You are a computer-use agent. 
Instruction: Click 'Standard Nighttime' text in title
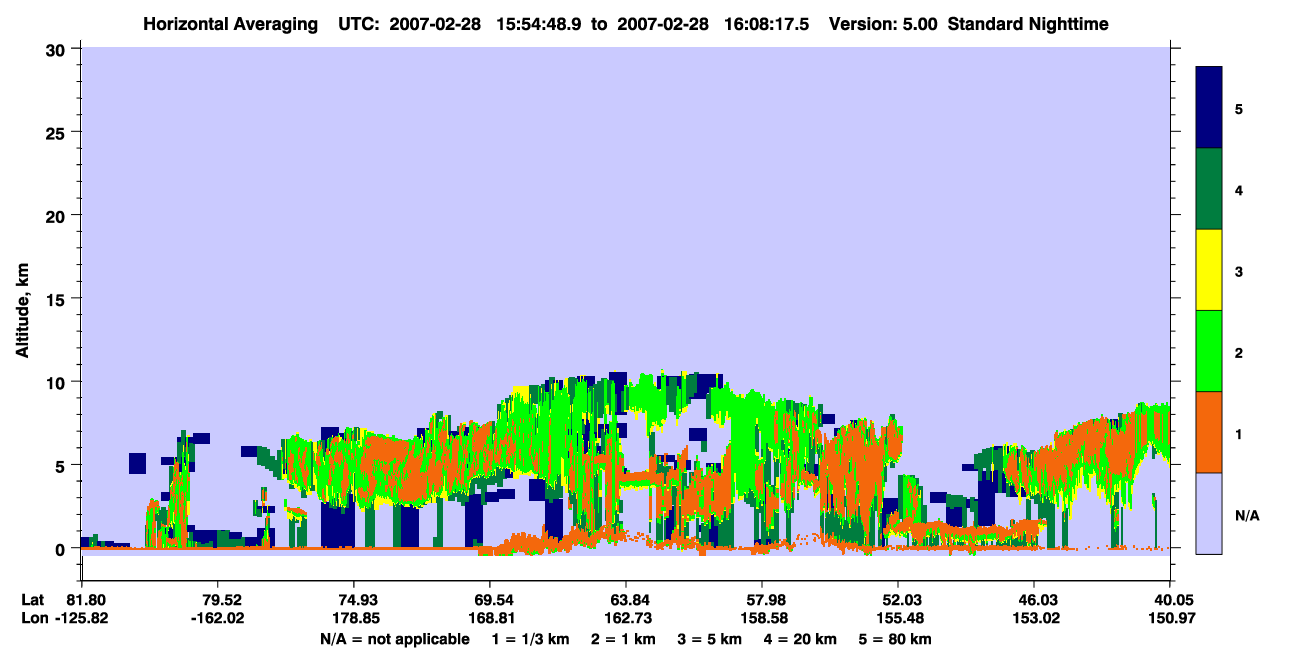1028,23
